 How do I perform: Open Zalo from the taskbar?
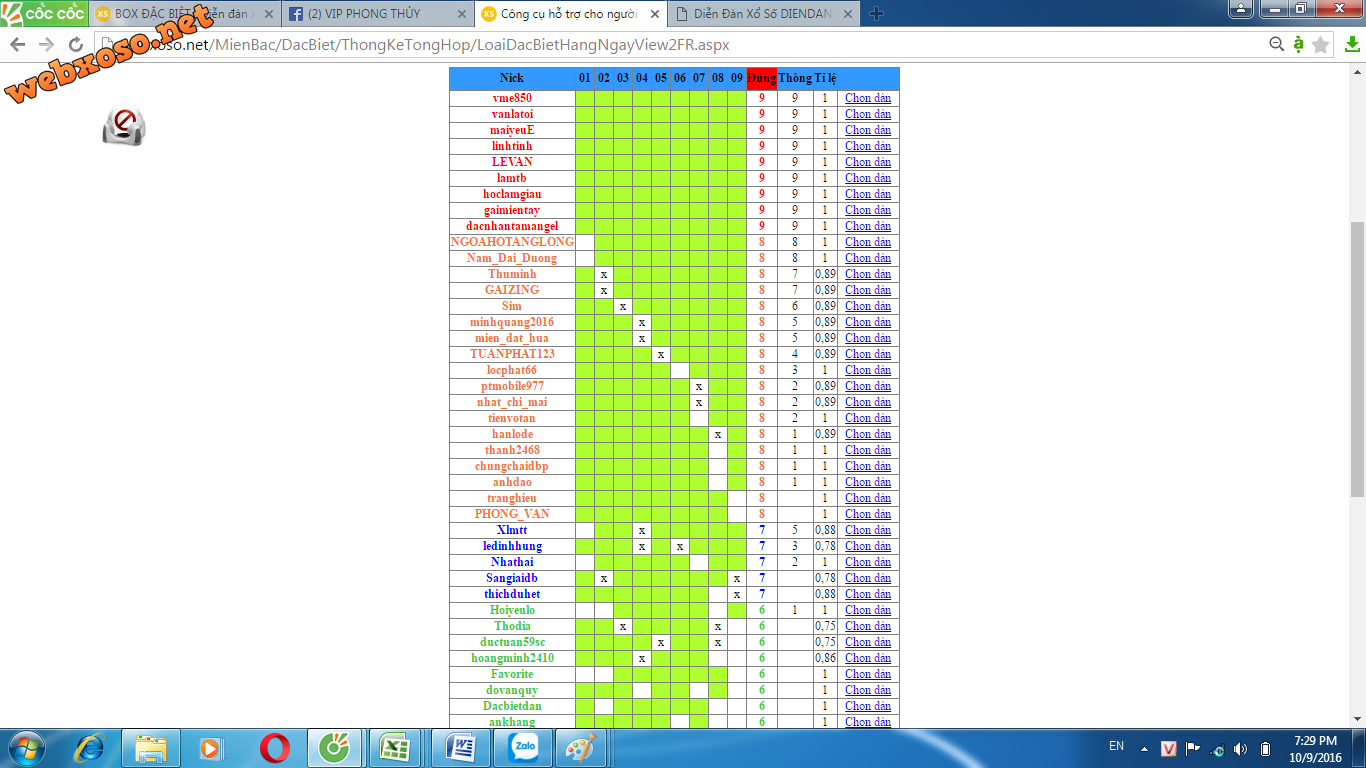(523, 748)
